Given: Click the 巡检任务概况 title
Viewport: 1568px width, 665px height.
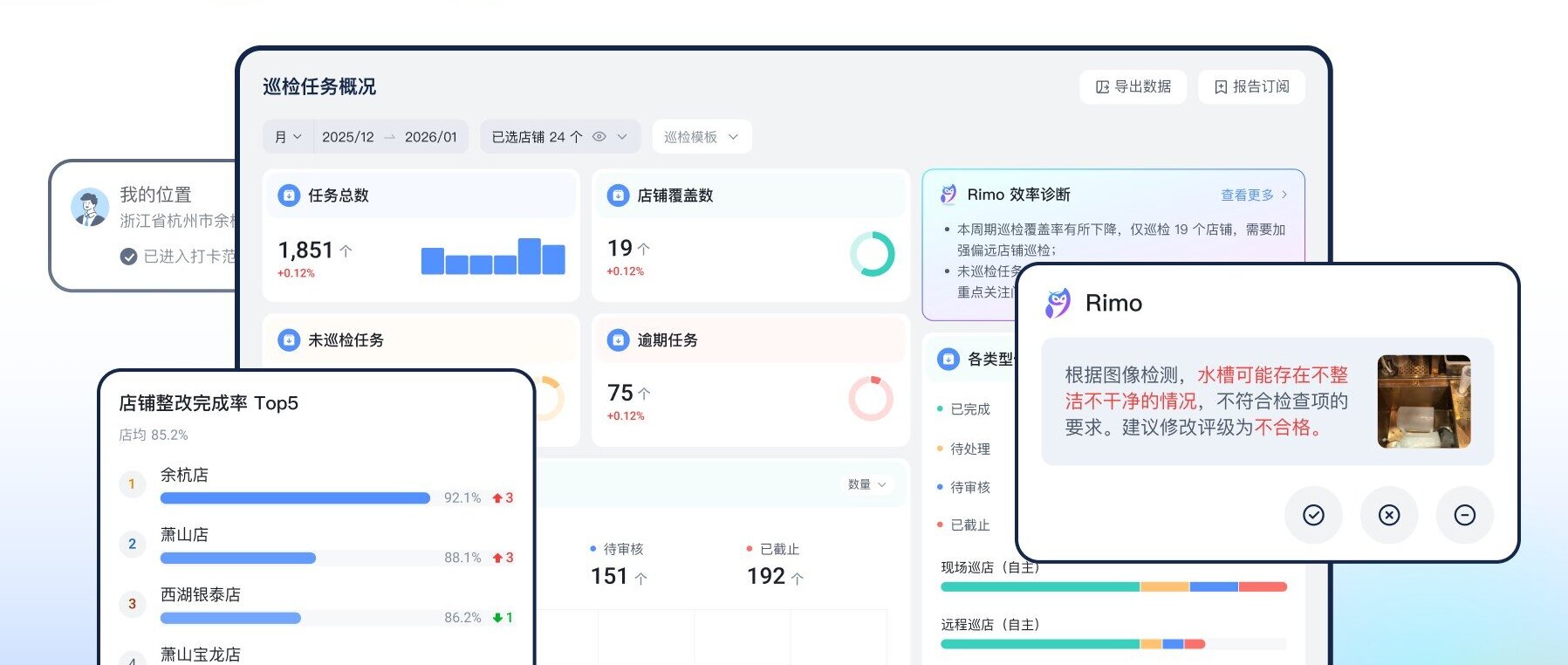Looking at the screenshot, I should click(x=319, y=86).
